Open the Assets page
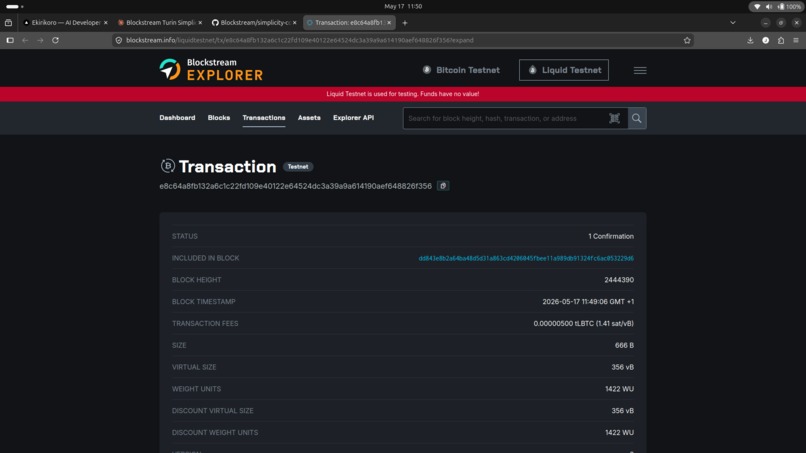Screen dimensions: 806x453 pos(309,118)
